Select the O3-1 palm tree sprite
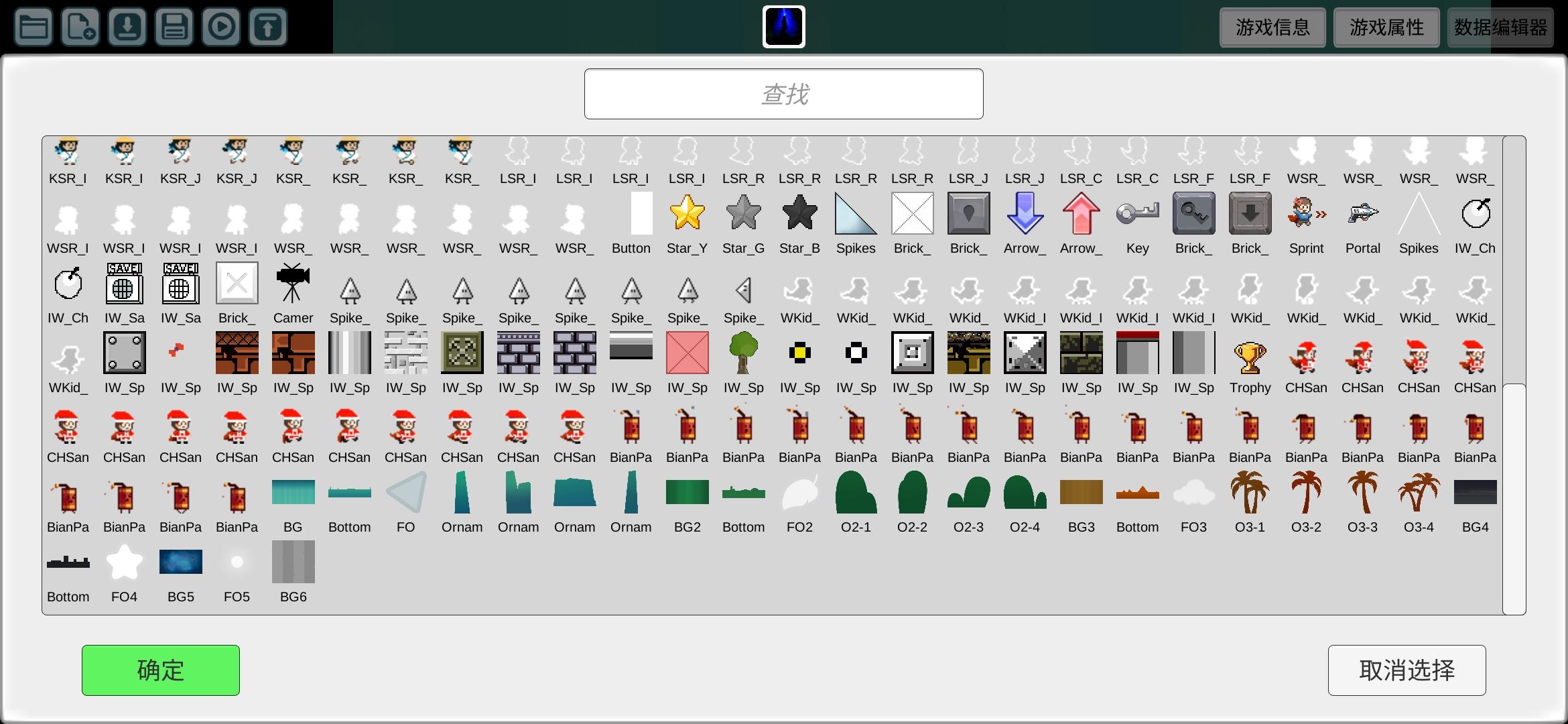1568x724 pixels. [x=1250, y=492]
